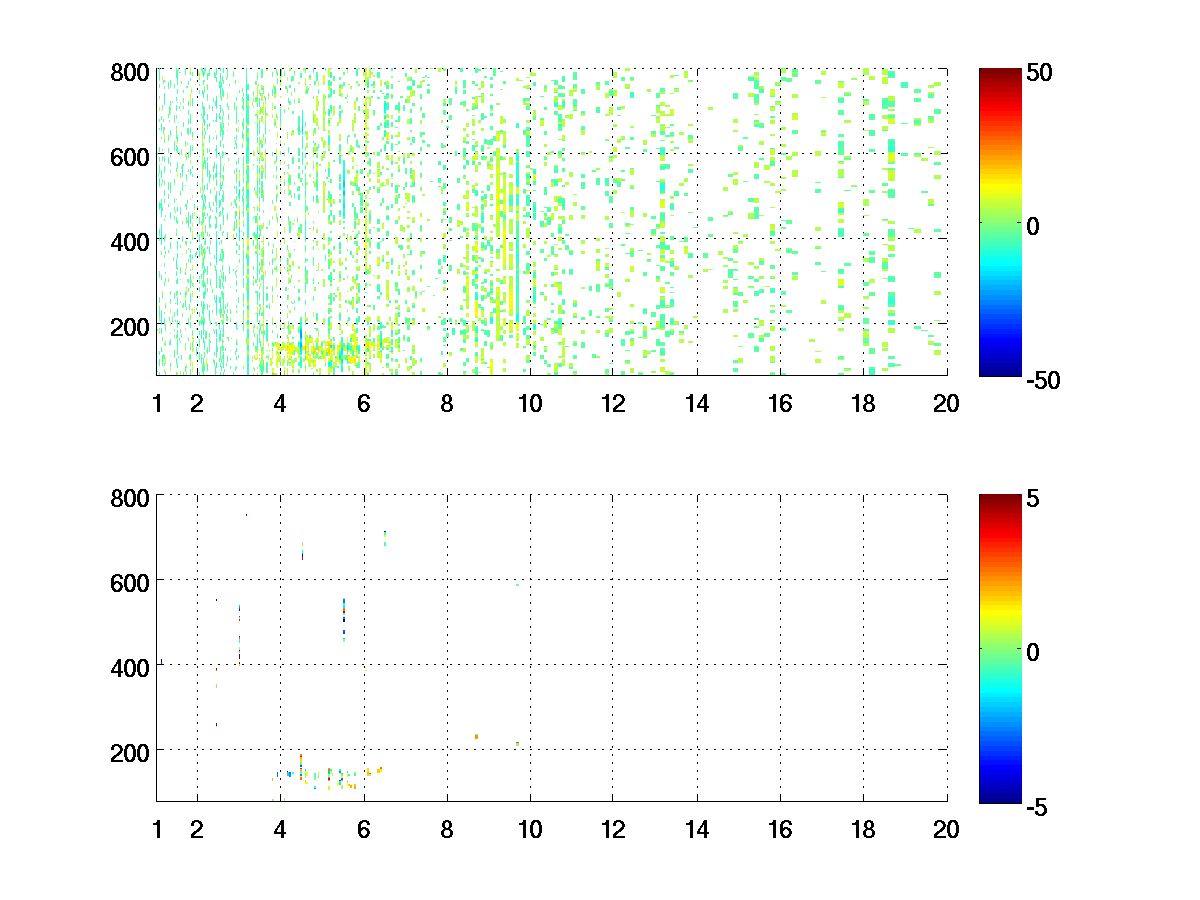Viewport: 1200px width, 900px height.
Task: Click x-axis tick "1" under lower plot
Action: [x=157, y=829]
